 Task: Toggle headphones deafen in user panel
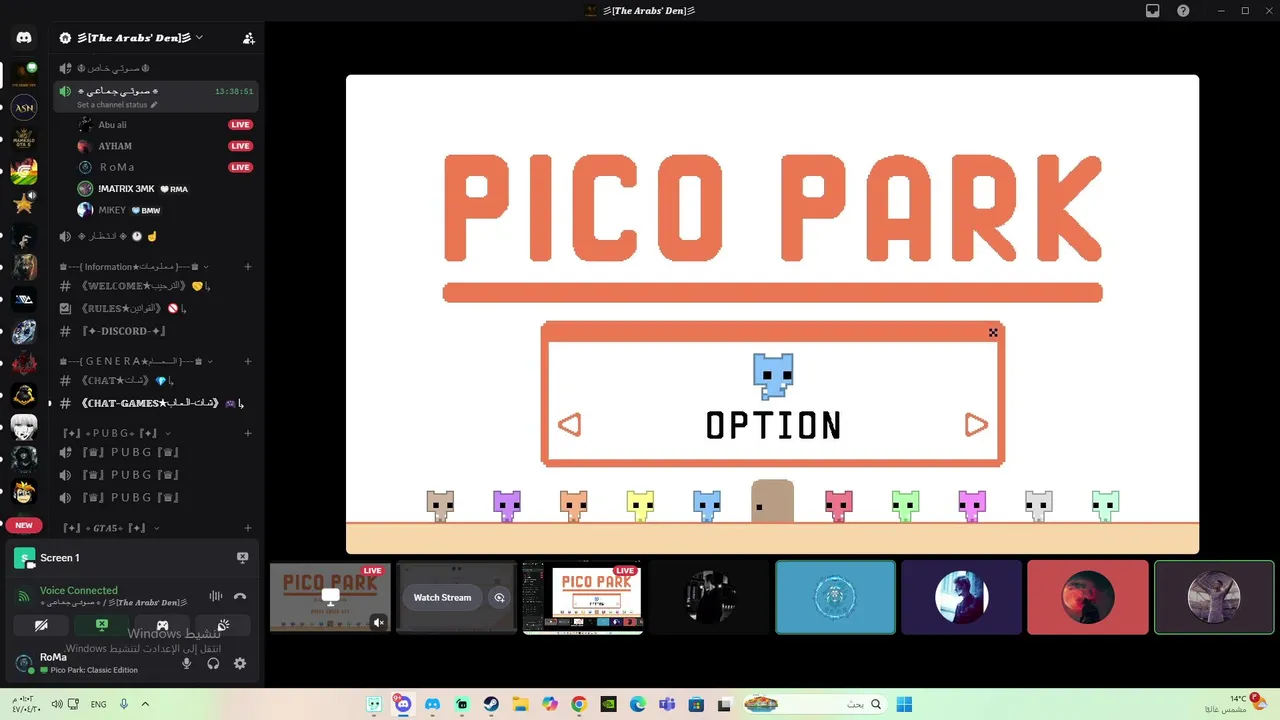[x=213, y=663]
